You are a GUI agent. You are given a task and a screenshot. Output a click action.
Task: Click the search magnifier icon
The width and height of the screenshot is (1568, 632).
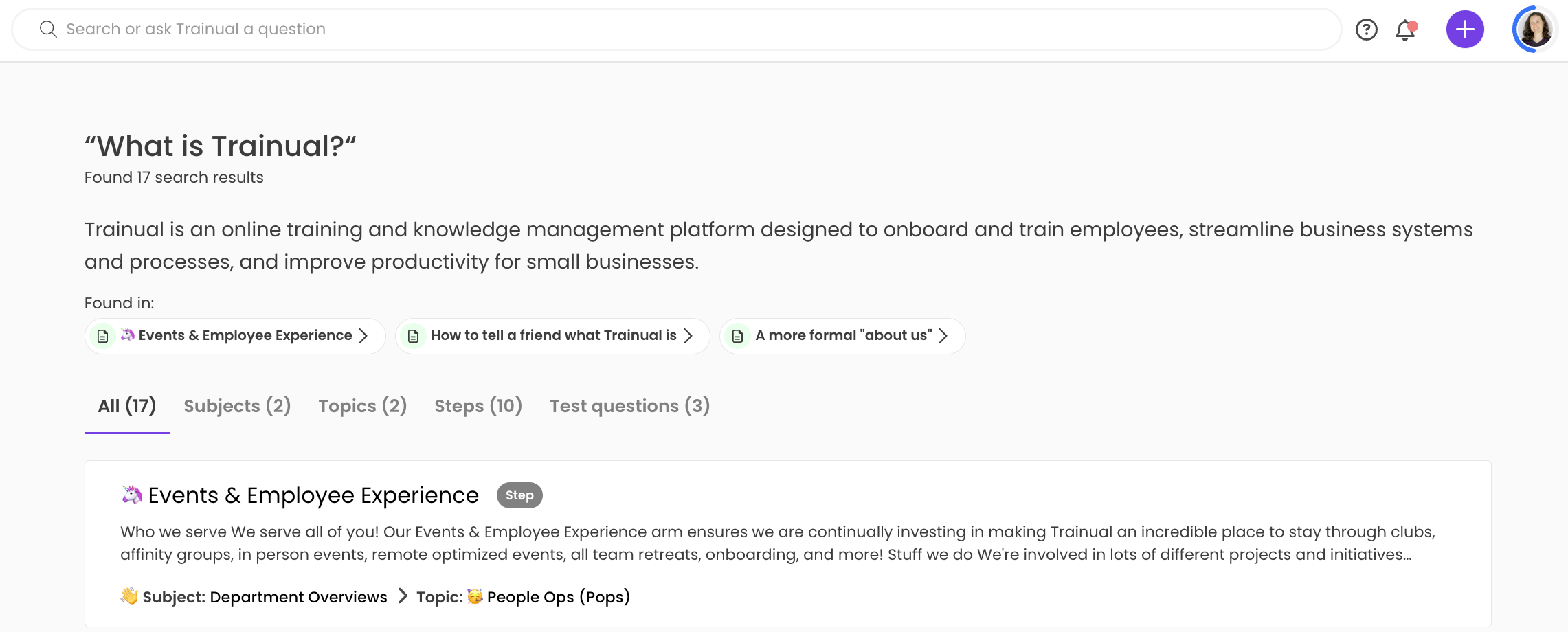coord(47,29)
